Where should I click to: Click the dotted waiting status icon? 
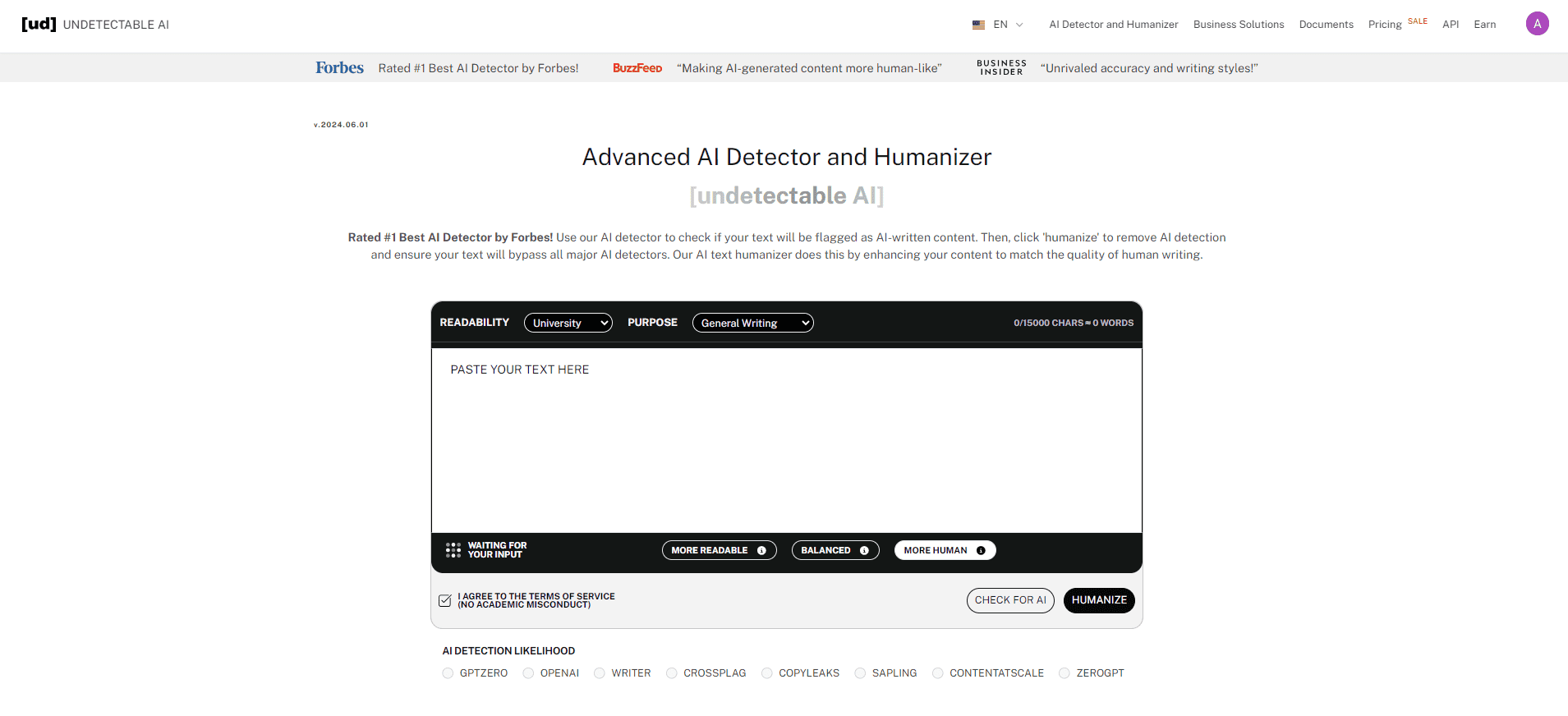tap(453, 550)
